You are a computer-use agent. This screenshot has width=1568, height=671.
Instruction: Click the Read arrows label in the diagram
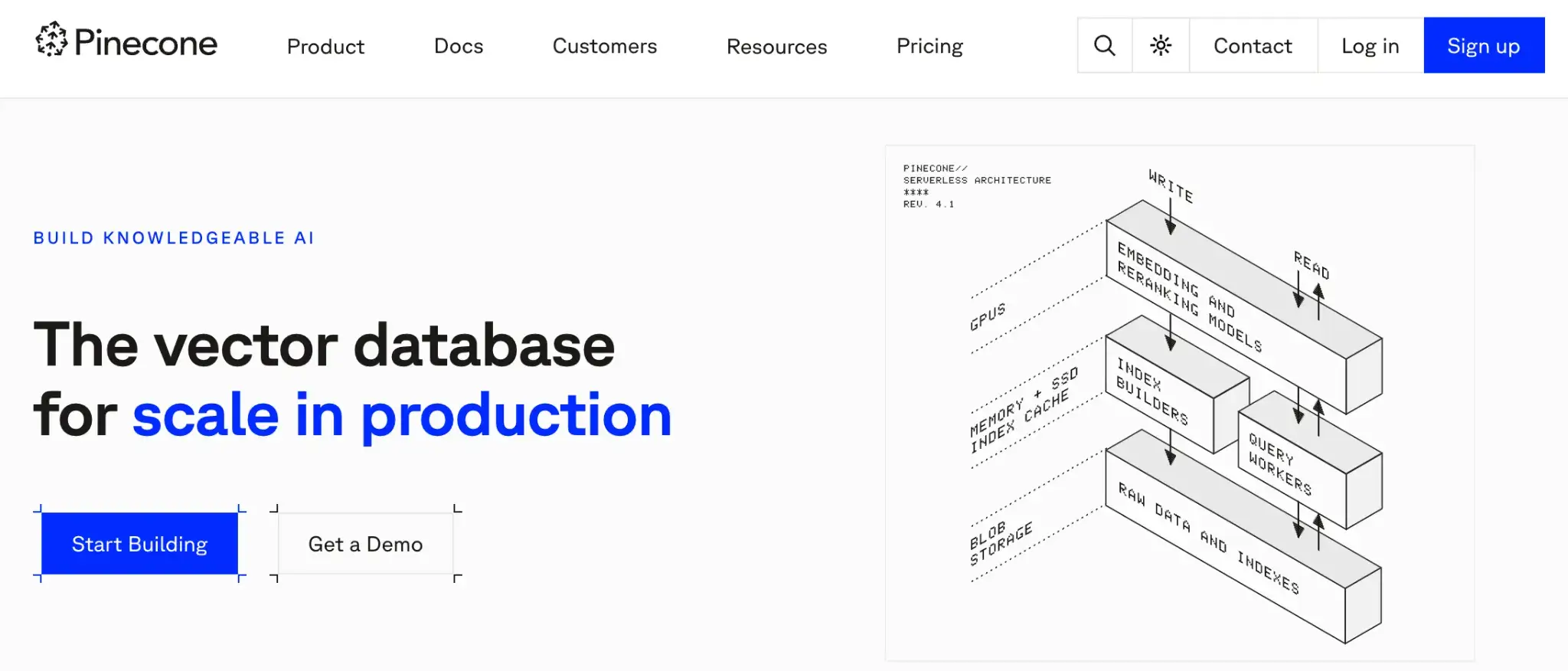[x=1311, y=265]
